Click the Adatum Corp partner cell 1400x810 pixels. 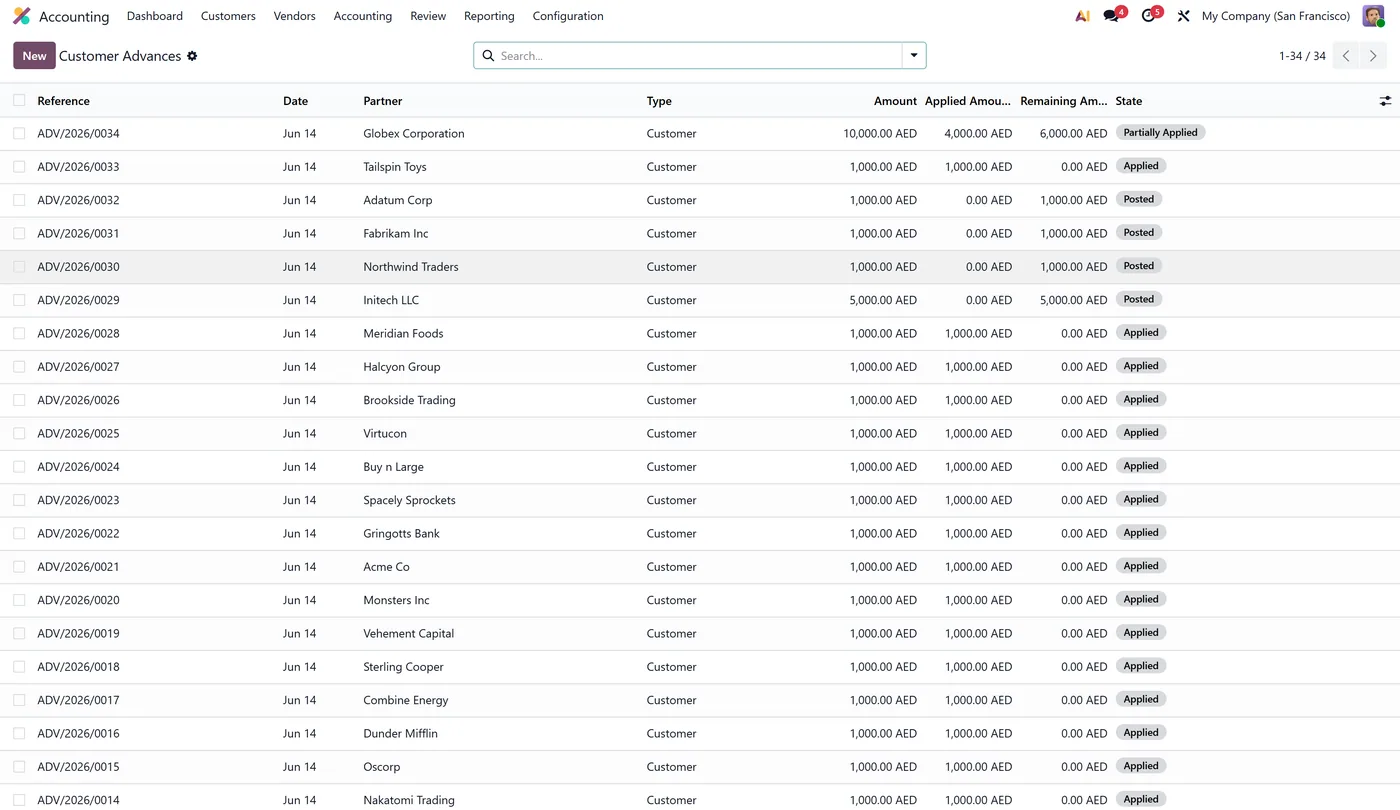398,200
